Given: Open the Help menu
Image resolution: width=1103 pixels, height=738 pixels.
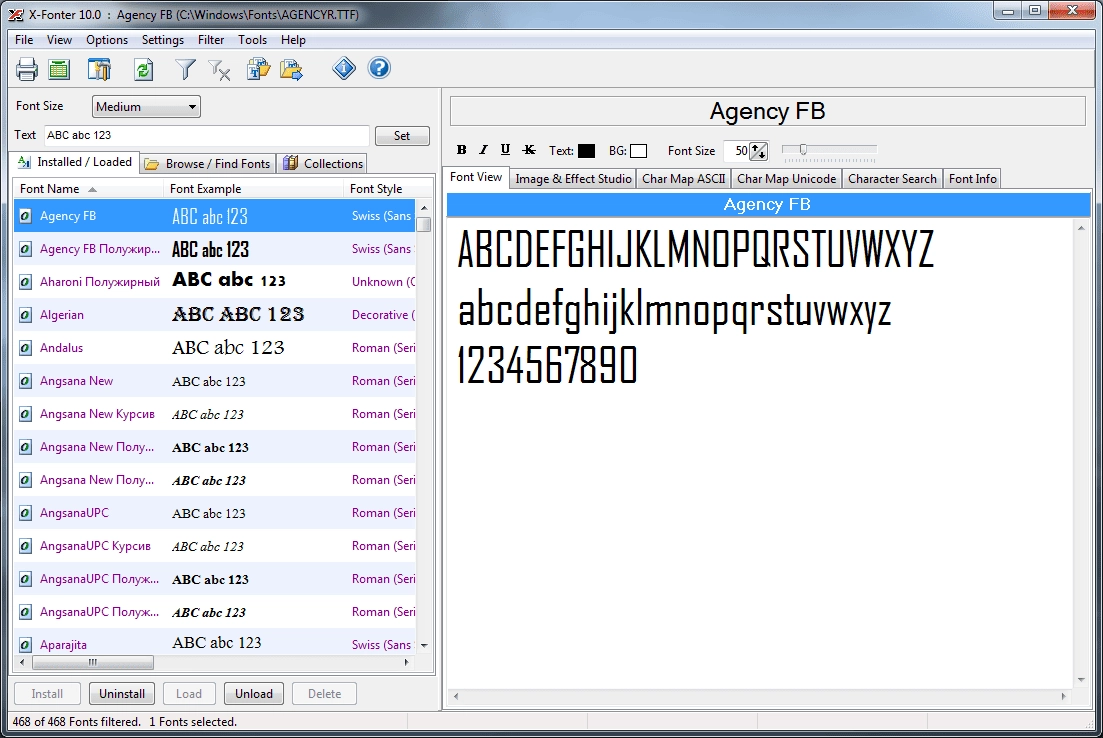Looking at the screenshot, I should [x=293, y=40].
